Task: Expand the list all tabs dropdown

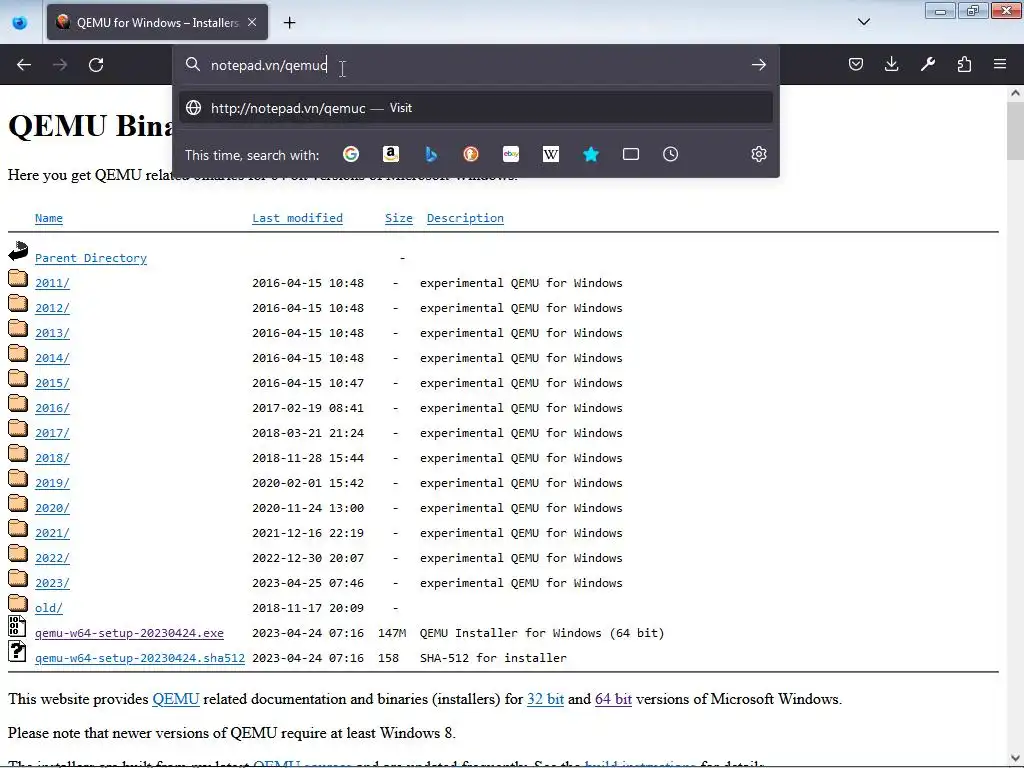Action: (863, 22)
